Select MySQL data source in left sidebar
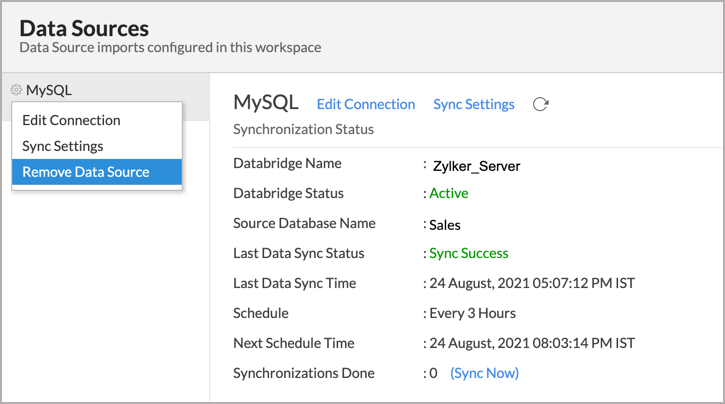This screenshot has height=404, width=725. click(x=49, y=90)
